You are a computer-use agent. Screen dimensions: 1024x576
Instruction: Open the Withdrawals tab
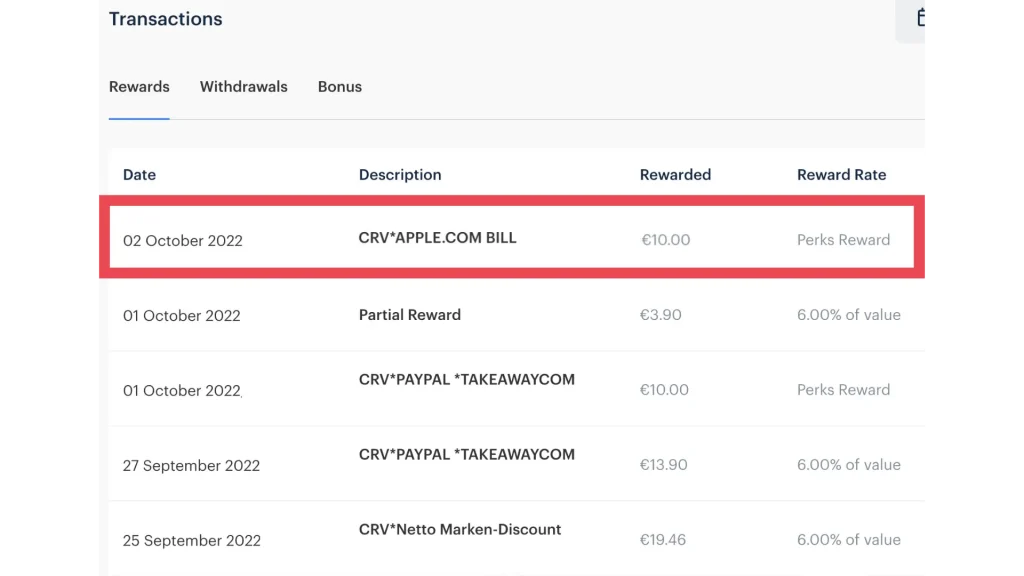point(243,87)
